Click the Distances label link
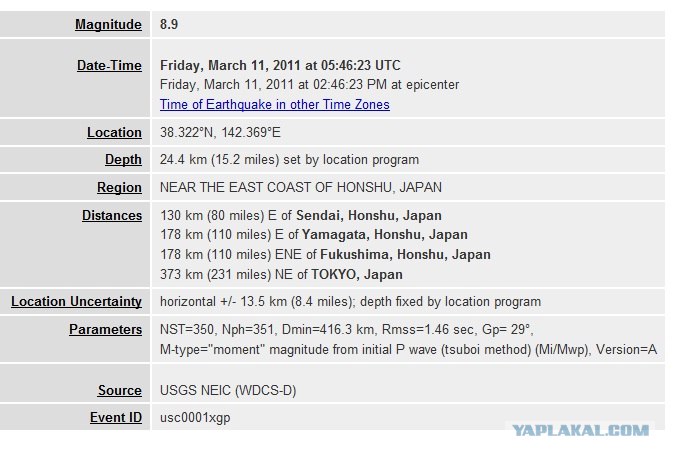This screenshot has width=675, height=460. pos(112,216)
